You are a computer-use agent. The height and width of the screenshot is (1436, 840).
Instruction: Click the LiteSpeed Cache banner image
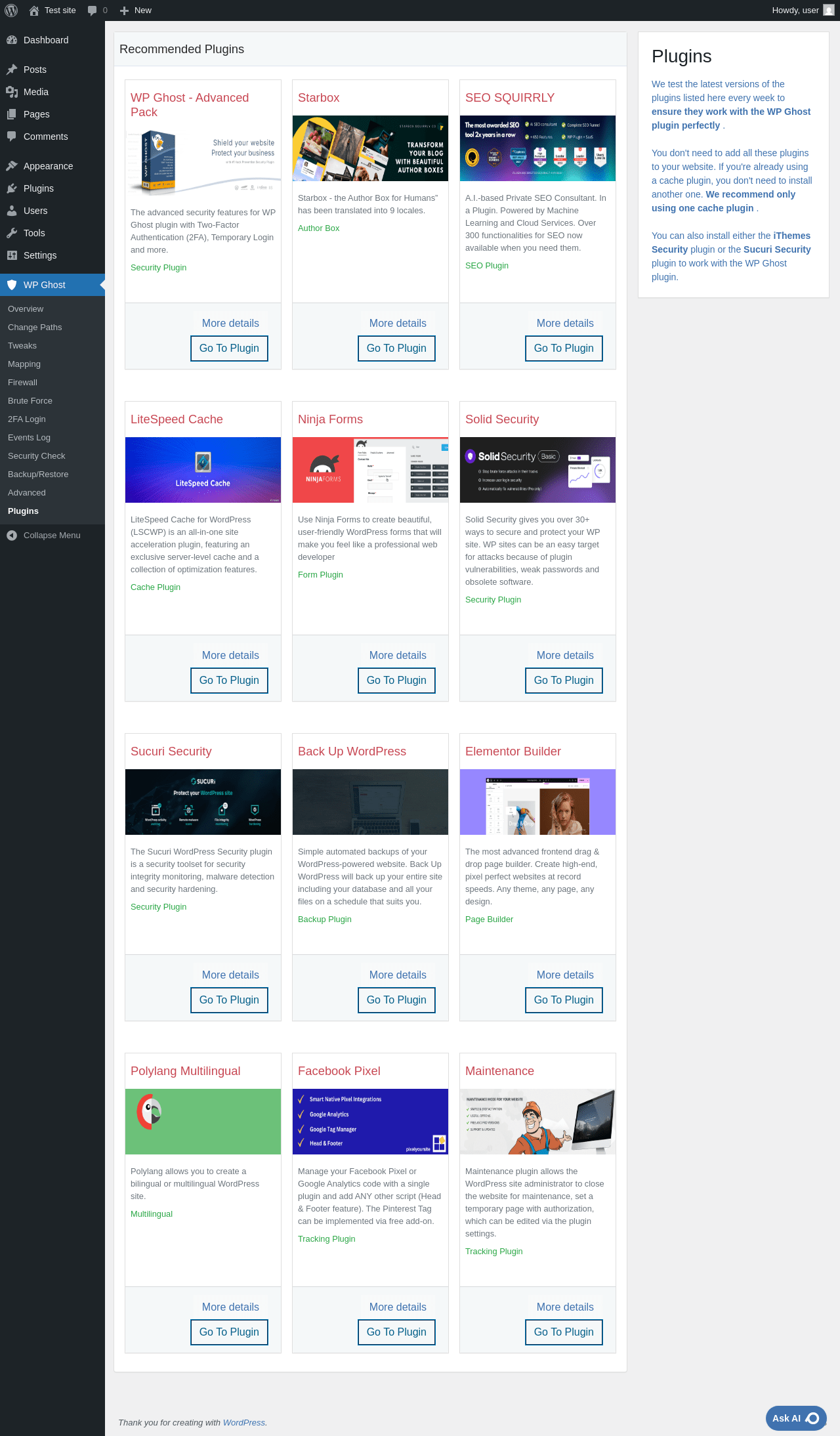tap(203, 470)
